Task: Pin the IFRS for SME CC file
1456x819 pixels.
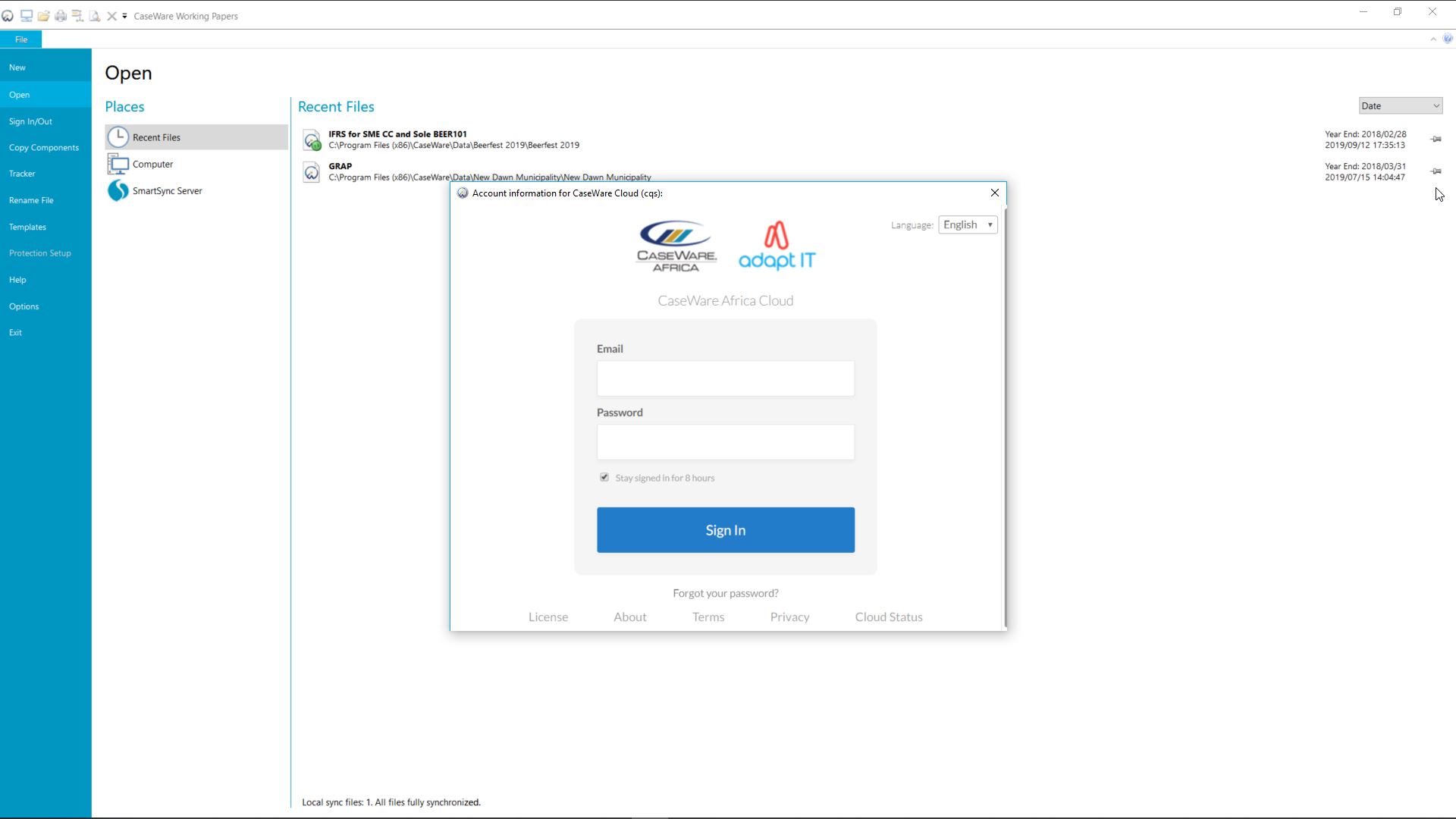Action: (1437, 140)
